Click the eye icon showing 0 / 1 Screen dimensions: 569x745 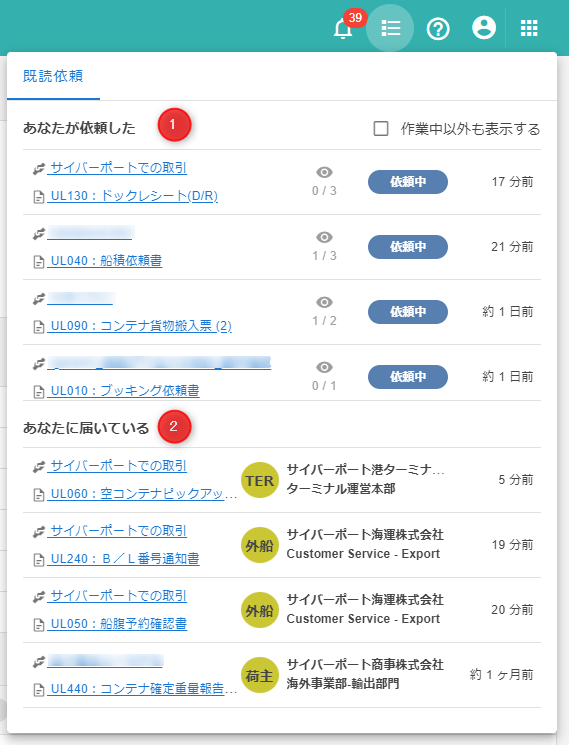pos(324,367)
